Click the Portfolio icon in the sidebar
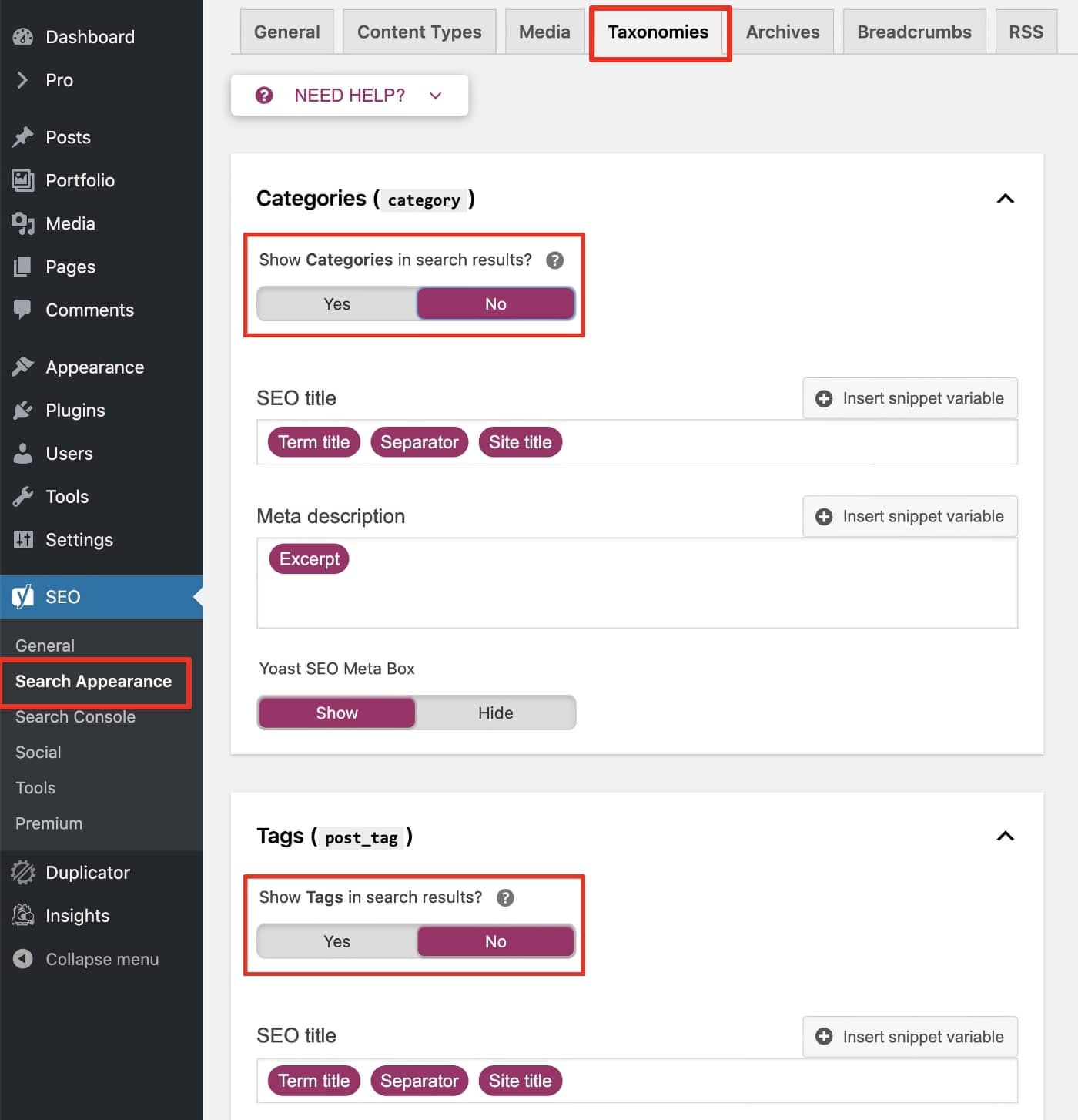Viewport: 1078px width, 1120px height. pos(23,180)
